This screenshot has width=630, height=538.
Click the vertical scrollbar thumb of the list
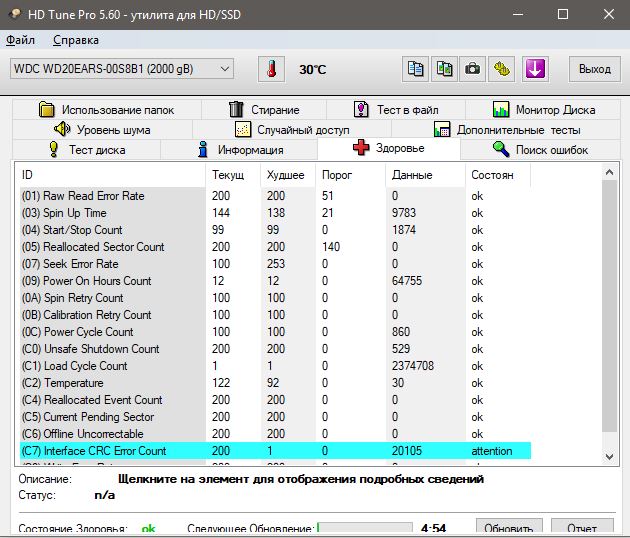[x=609, y=306]
